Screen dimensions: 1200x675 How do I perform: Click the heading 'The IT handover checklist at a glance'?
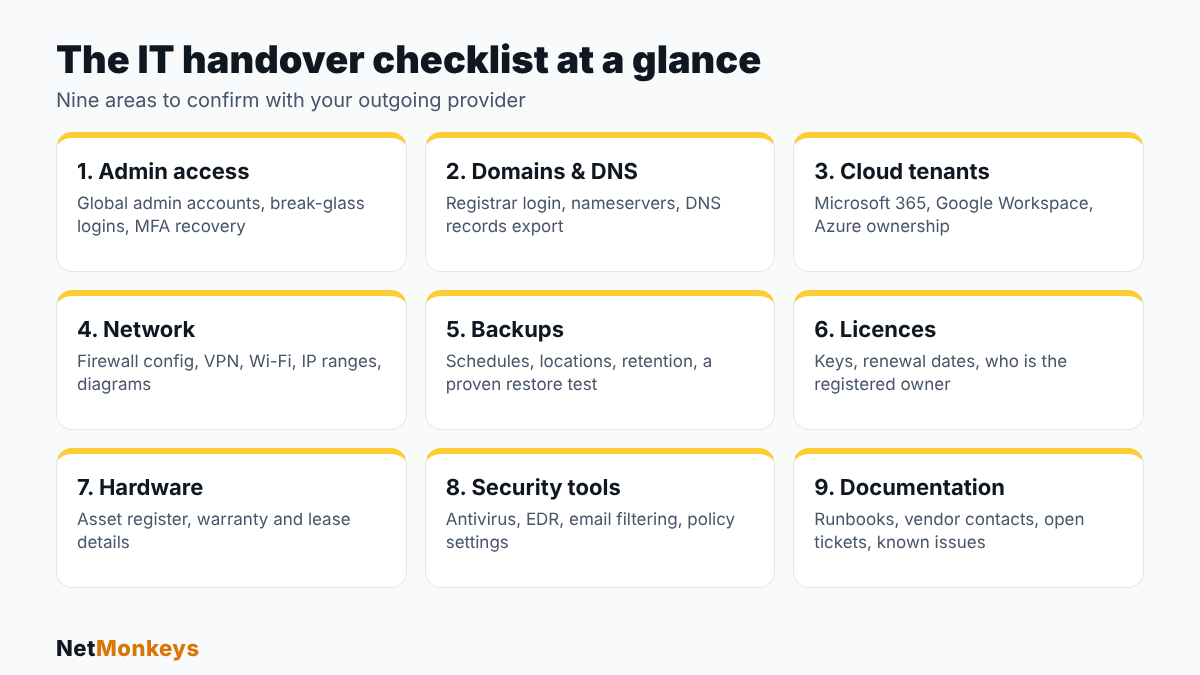(408, 60)
